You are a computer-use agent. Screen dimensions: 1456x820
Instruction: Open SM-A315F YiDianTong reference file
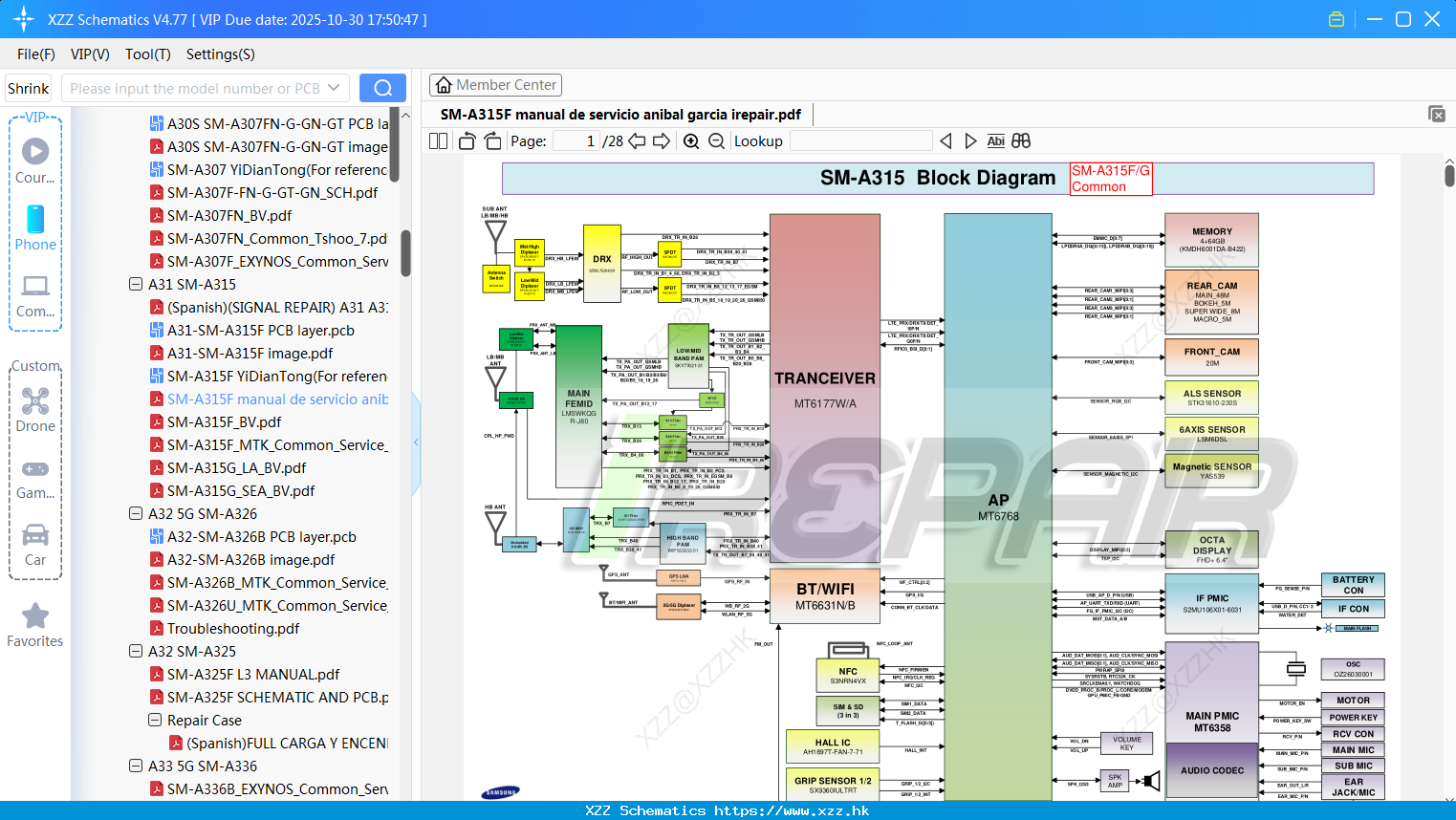[277, 376]
